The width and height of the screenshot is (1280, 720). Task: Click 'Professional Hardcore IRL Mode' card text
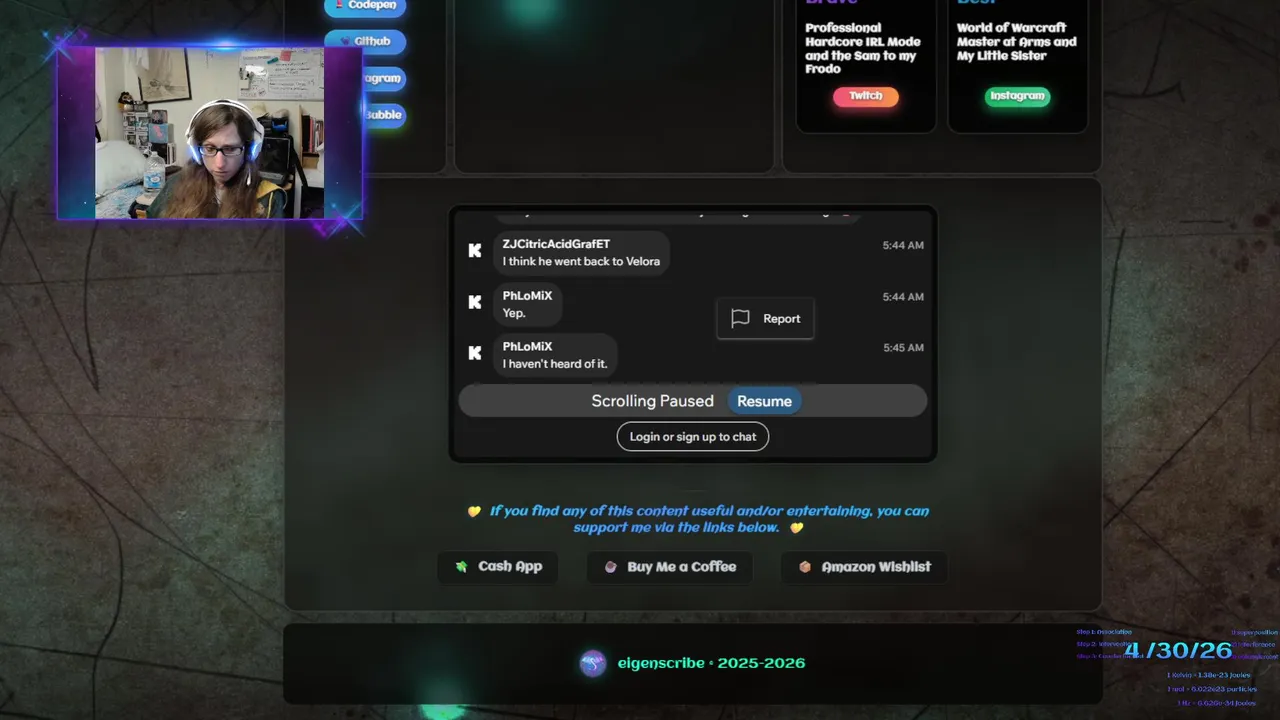863,49
